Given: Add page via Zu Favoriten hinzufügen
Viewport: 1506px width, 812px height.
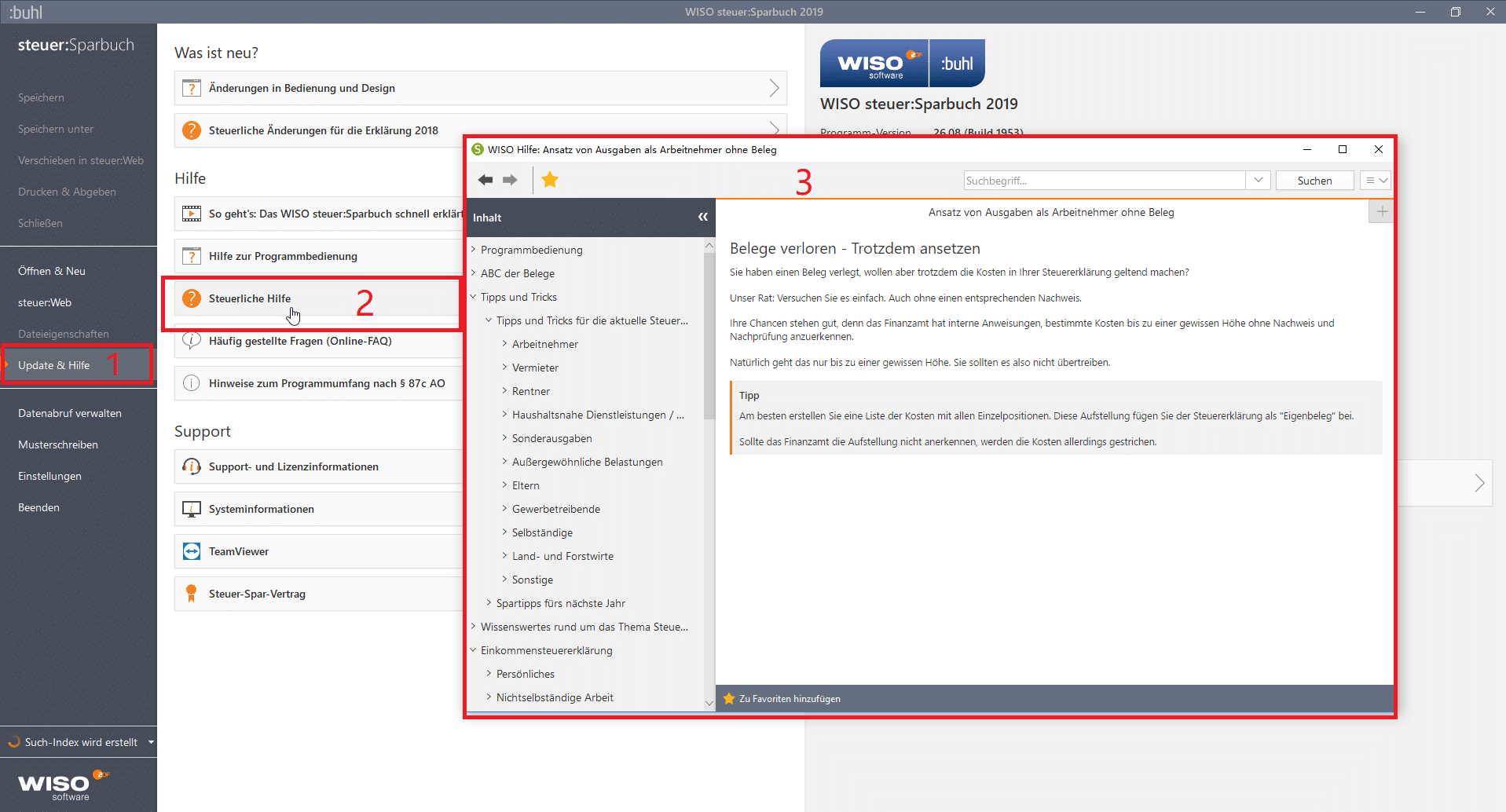Looking at the screenshot, I should point(782,699).
